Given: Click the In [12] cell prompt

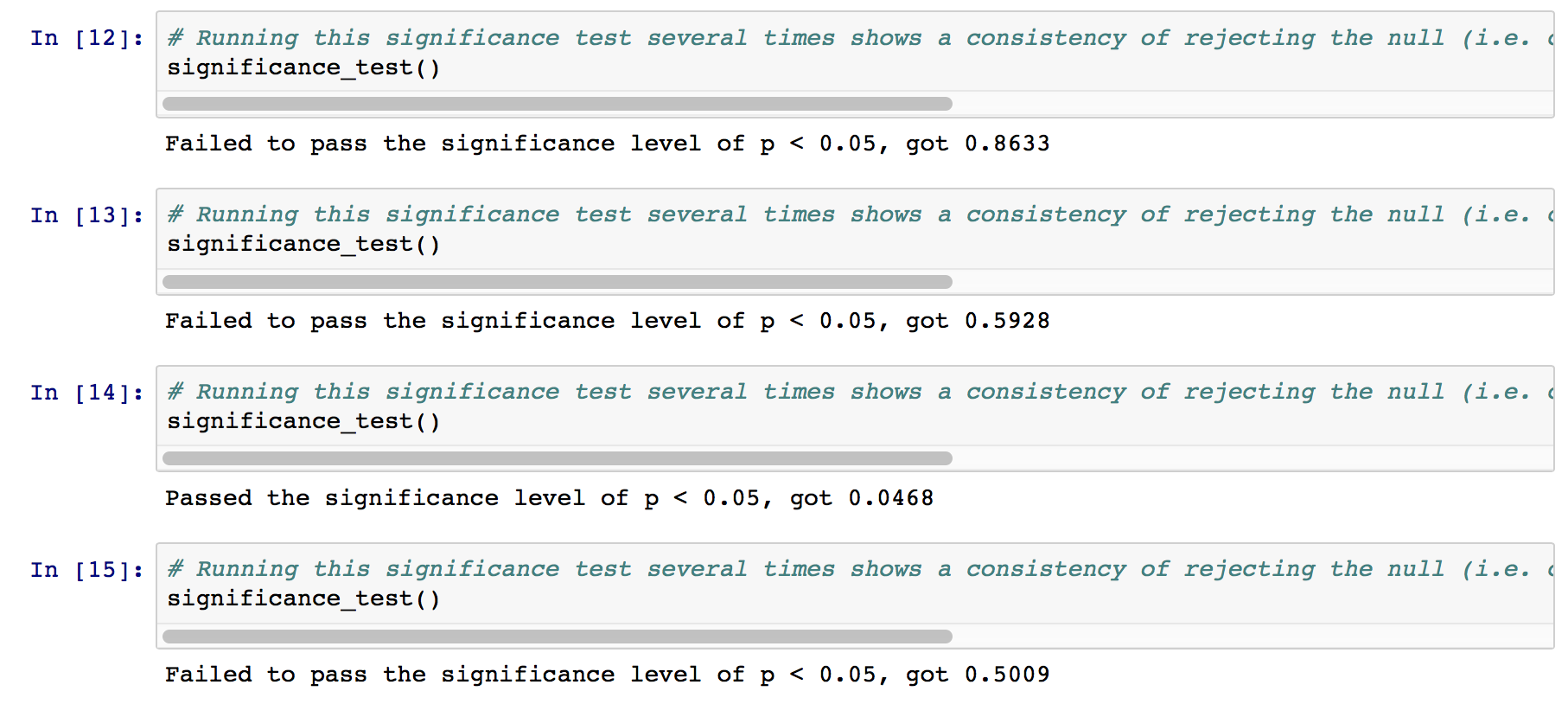Looking at the screenshot, I should (87, 38).
